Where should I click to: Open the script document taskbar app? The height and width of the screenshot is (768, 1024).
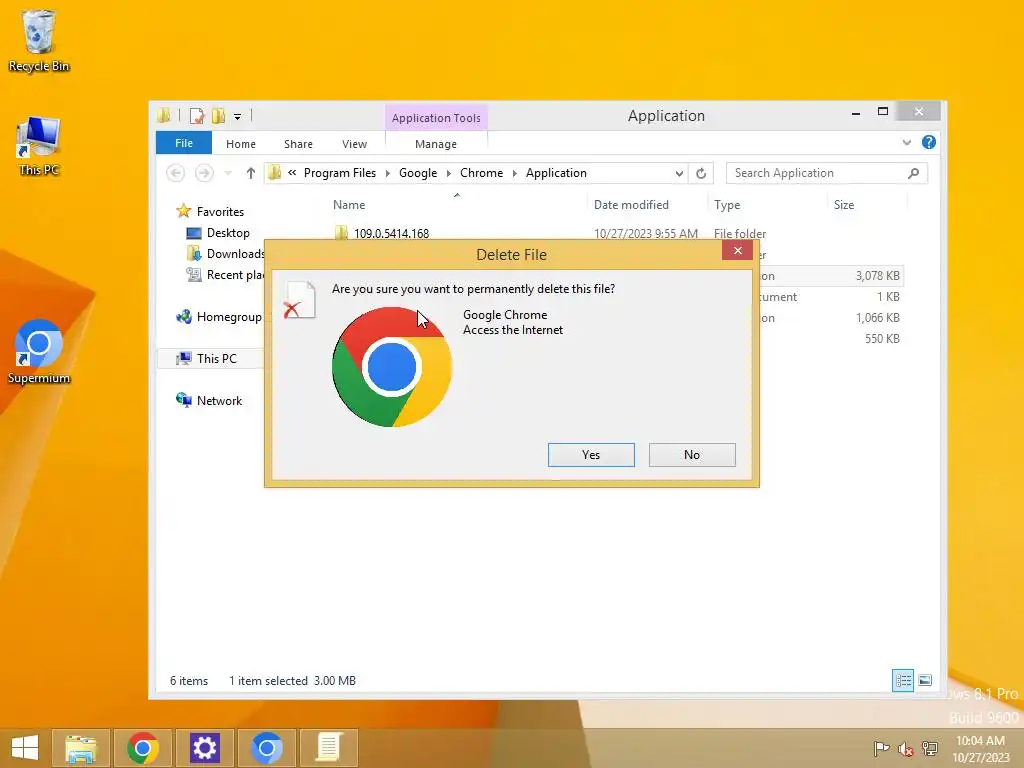(x=328, y=748)
